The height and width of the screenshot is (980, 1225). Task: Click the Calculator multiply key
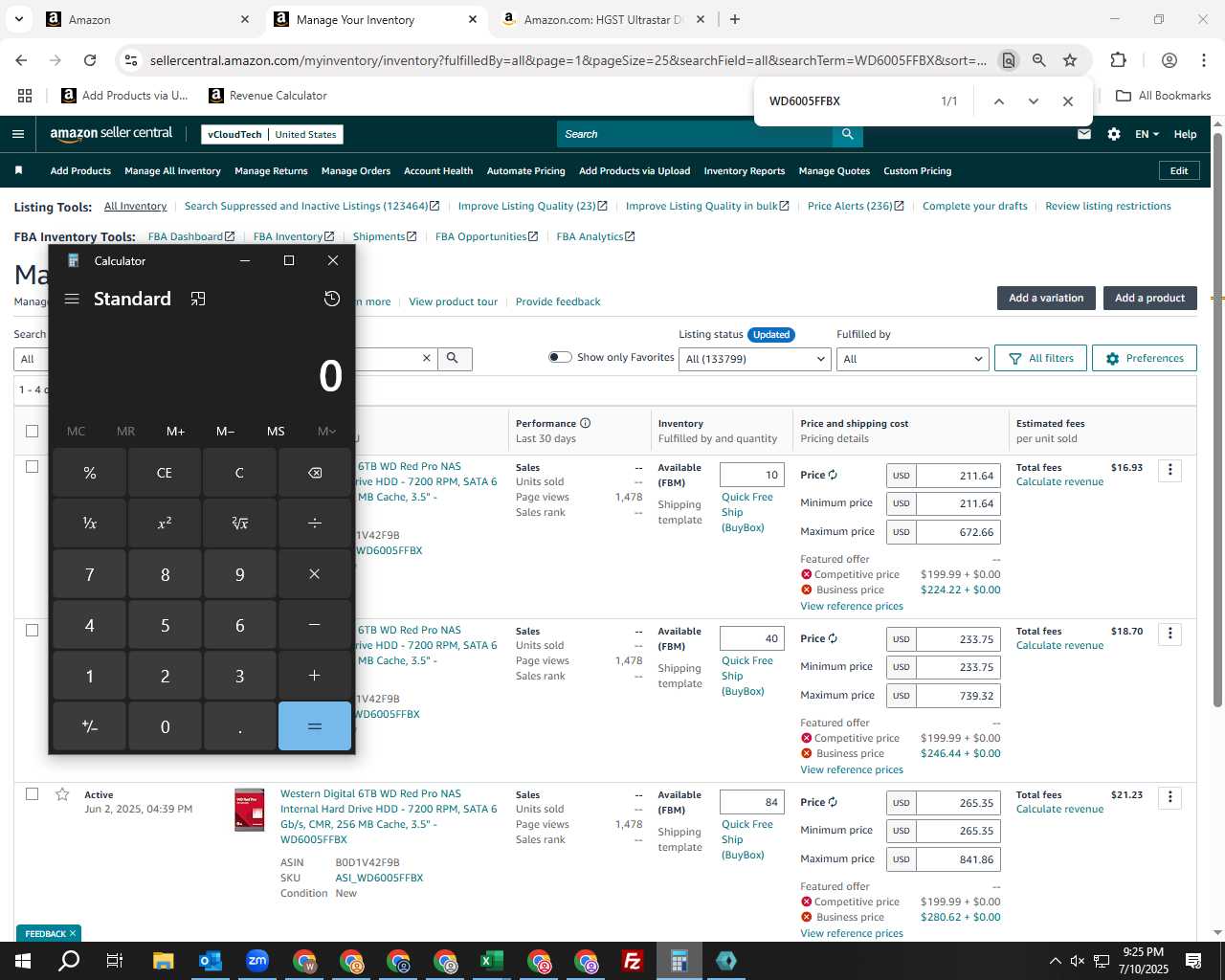[x=315, y=574]
